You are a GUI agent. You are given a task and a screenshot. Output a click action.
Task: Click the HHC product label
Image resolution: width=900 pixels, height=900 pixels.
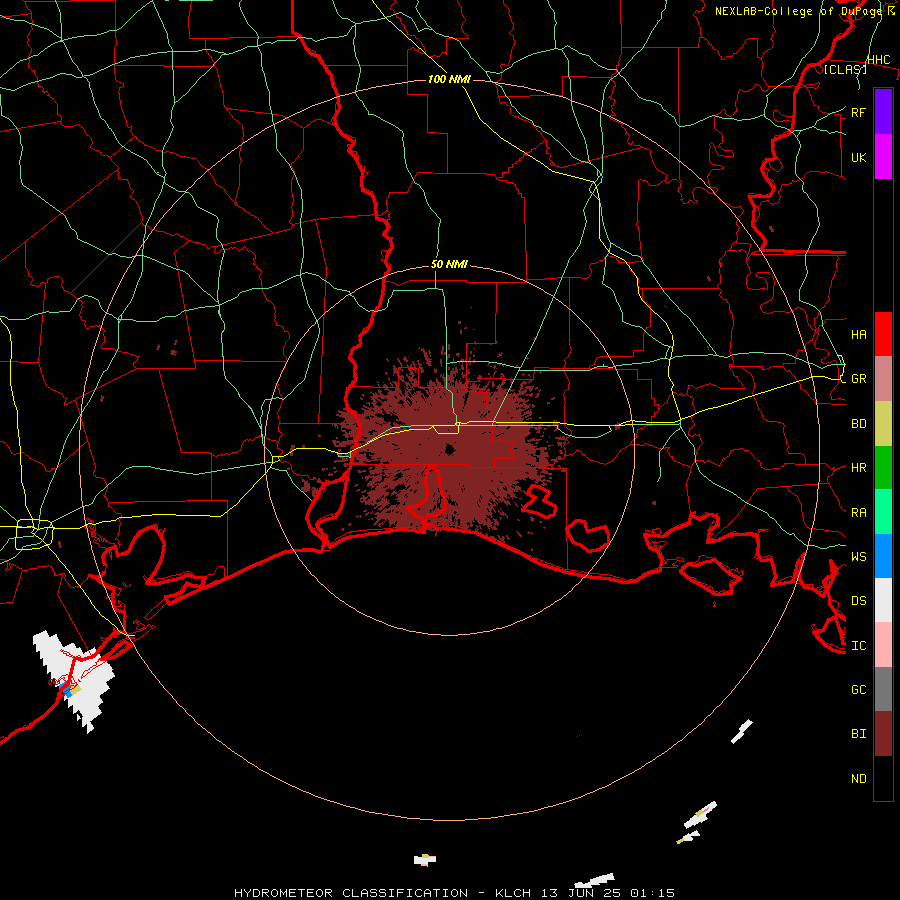pos(878,60)
